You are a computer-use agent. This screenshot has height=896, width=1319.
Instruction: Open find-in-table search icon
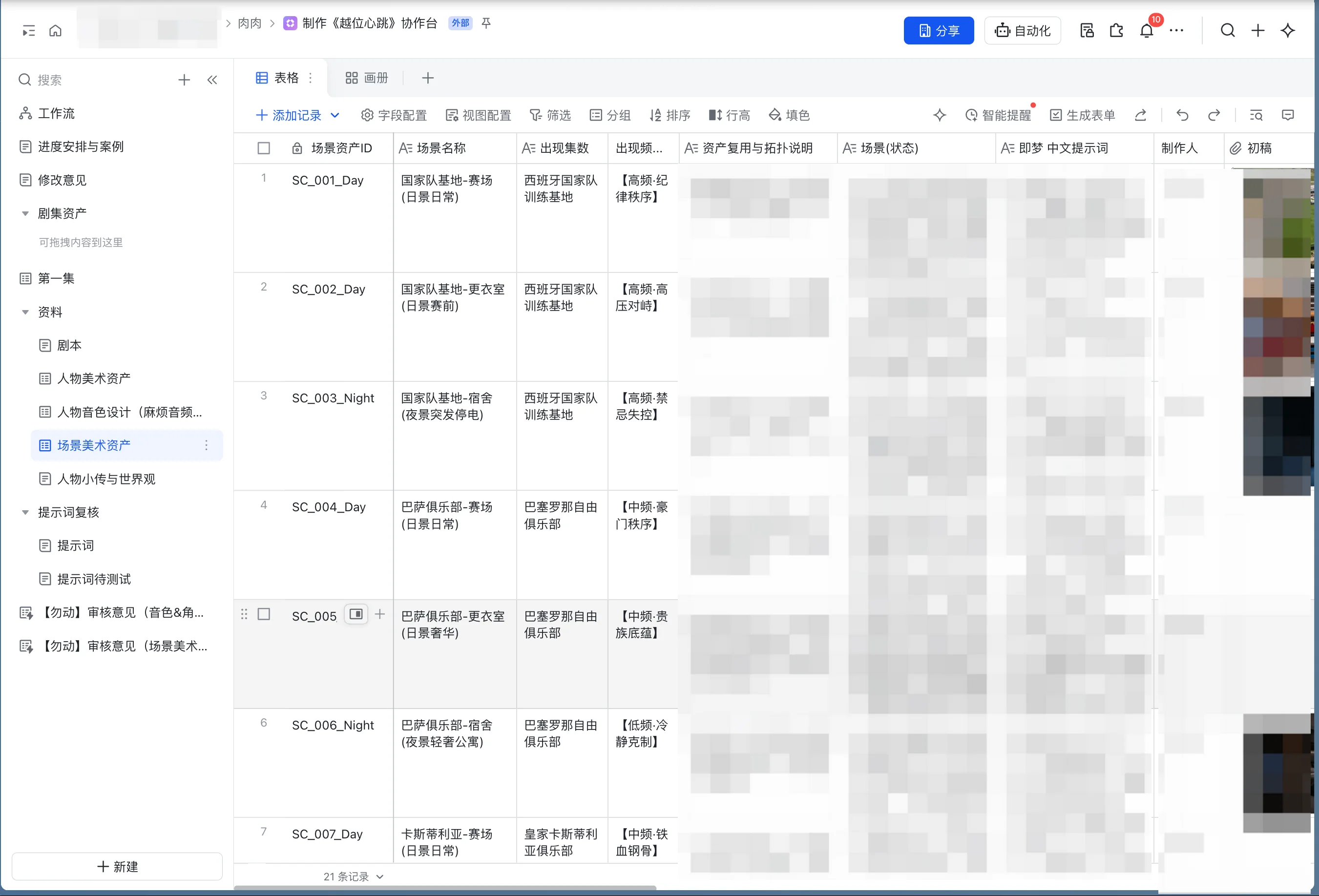1256,115
